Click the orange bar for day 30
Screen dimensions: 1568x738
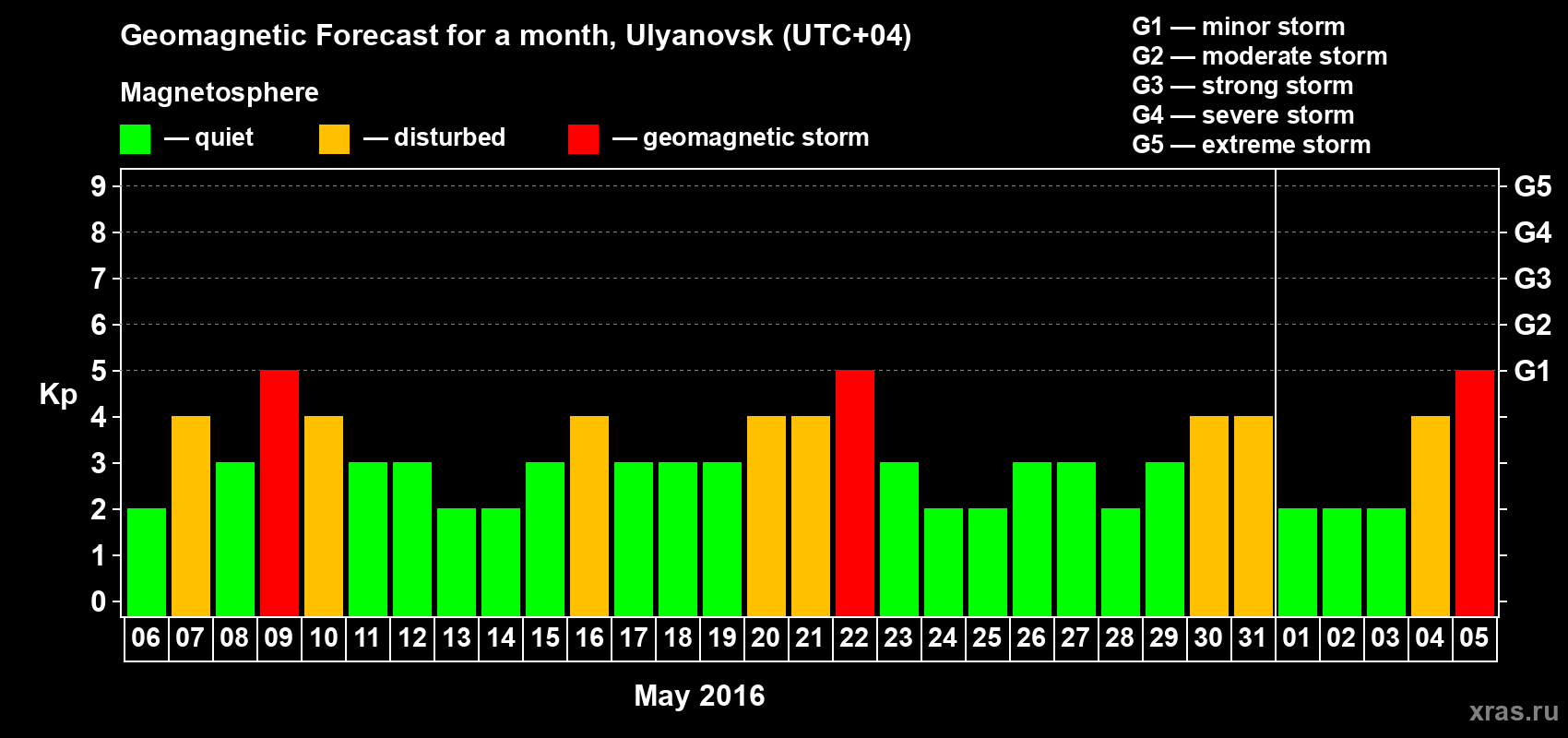[x=1209, y=517]
